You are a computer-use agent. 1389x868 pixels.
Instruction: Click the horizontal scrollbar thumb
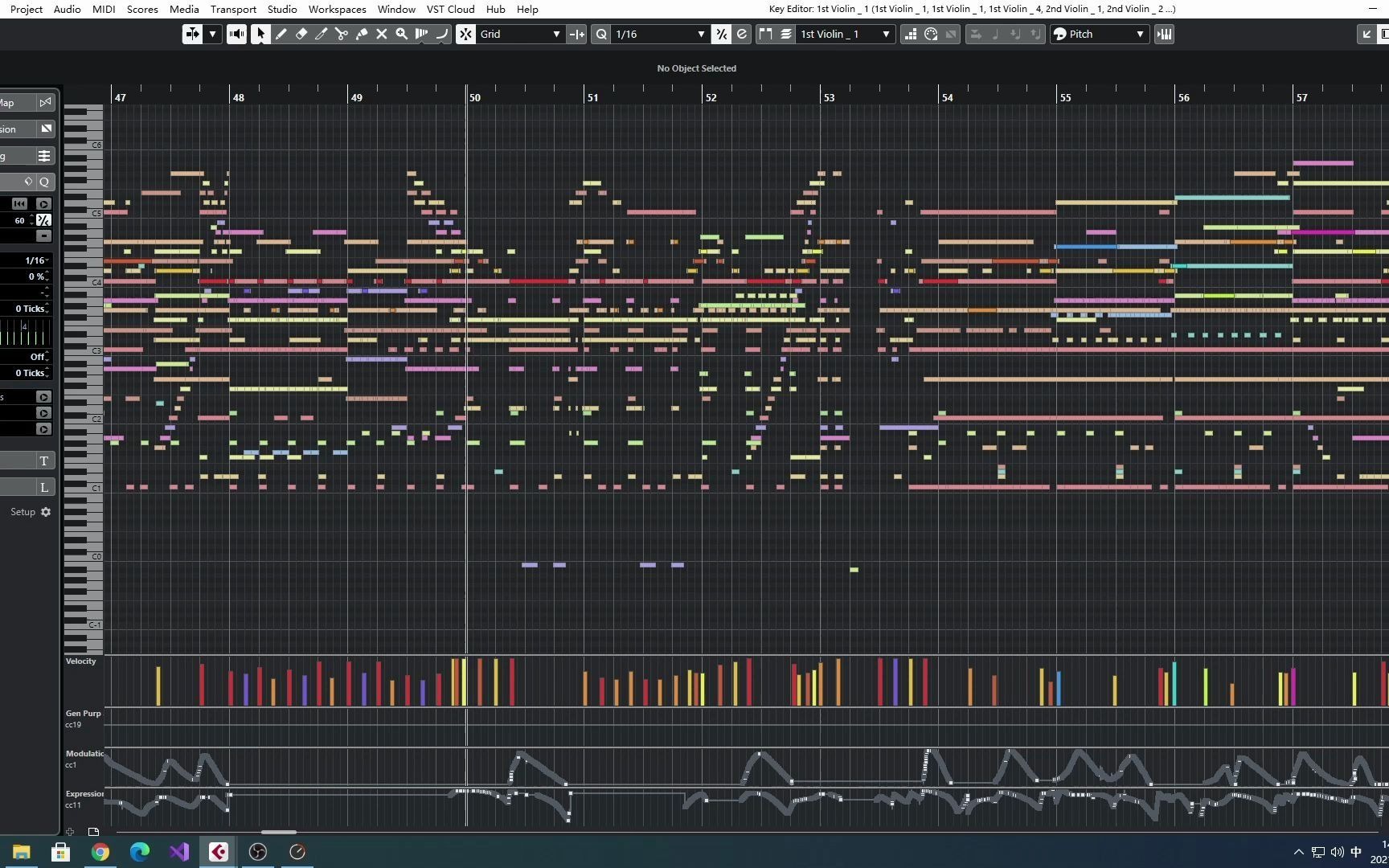279,832
